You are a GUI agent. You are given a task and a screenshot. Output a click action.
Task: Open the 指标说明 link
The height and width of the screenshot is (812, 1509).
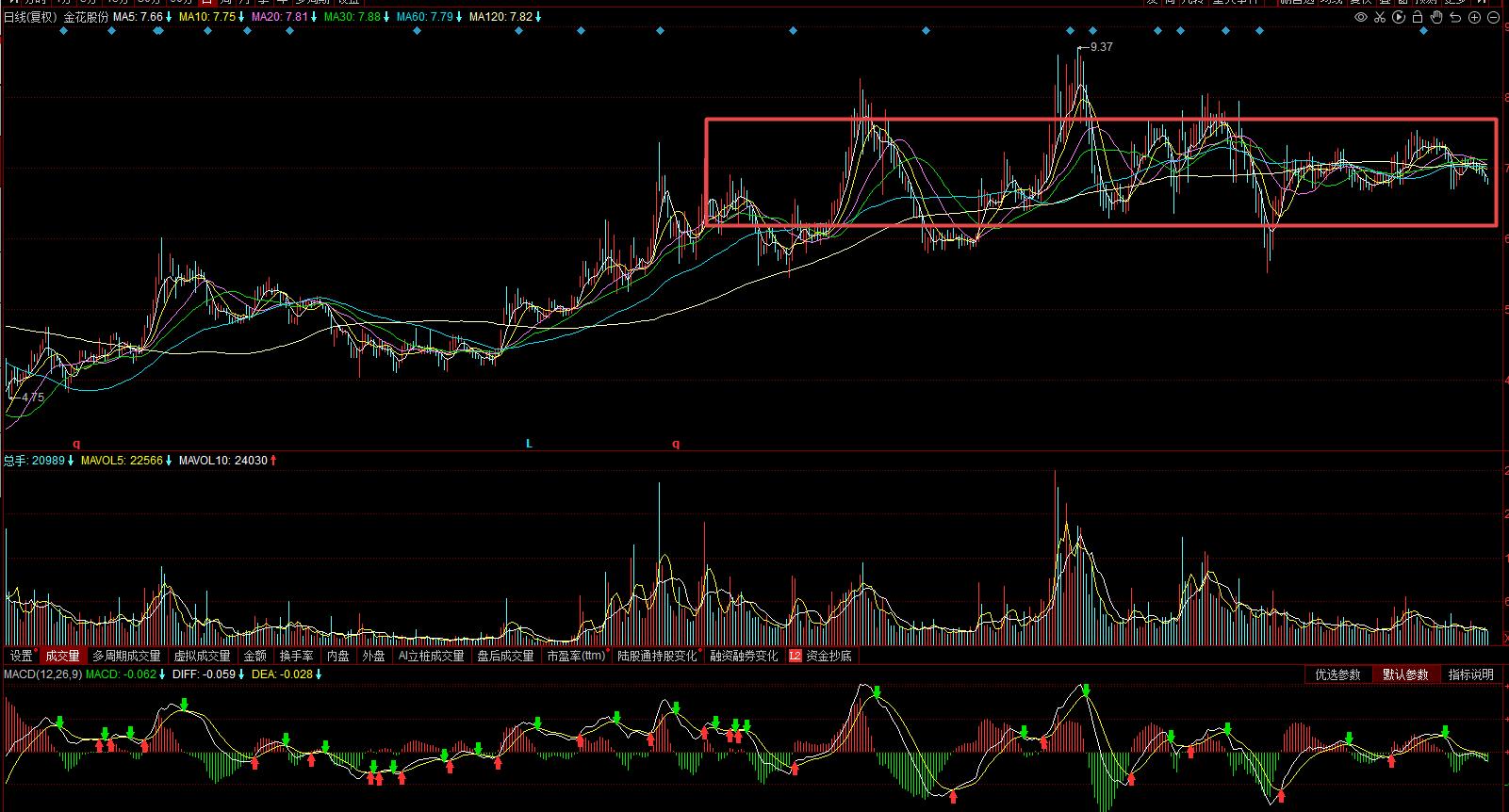pos(1470,674)
